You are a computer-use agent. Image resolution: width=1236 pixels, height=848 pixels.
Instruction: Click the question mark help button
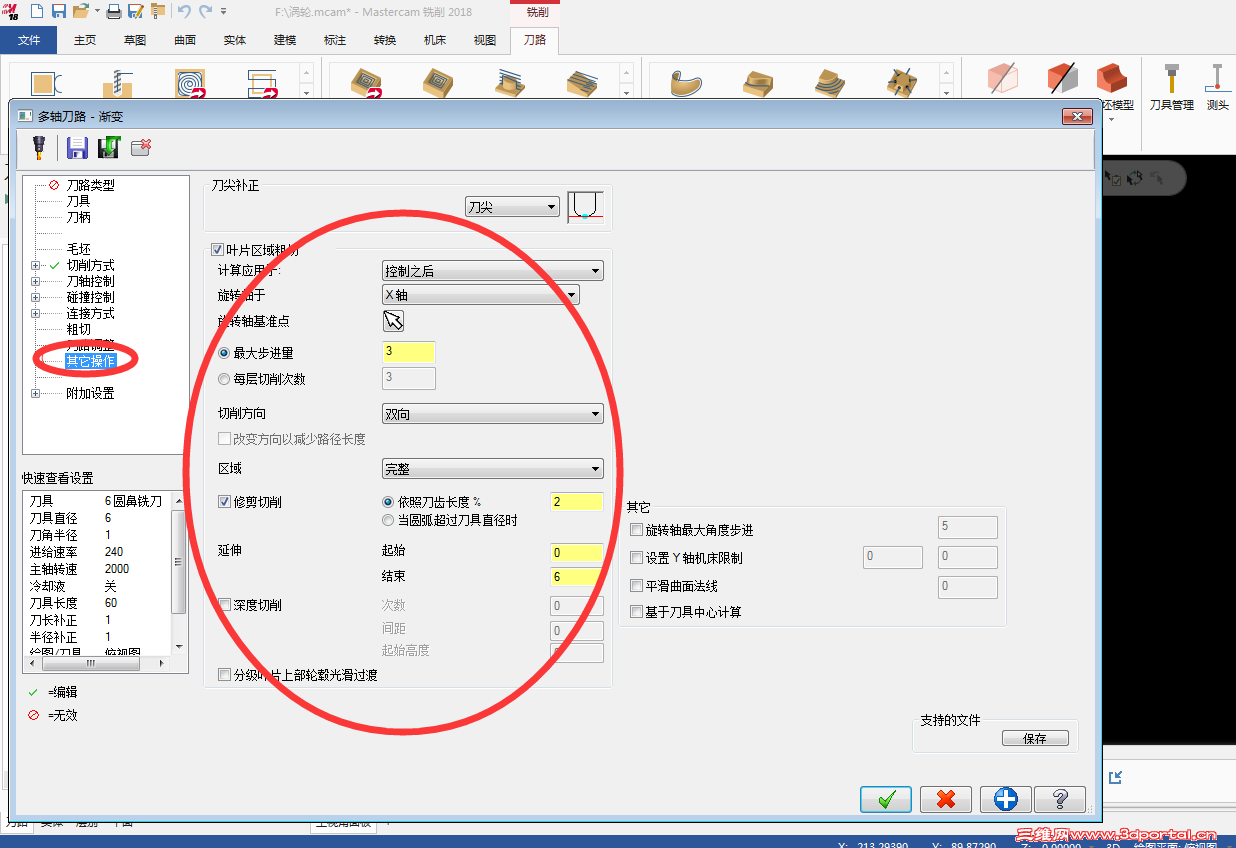[x=1060, y=799]
